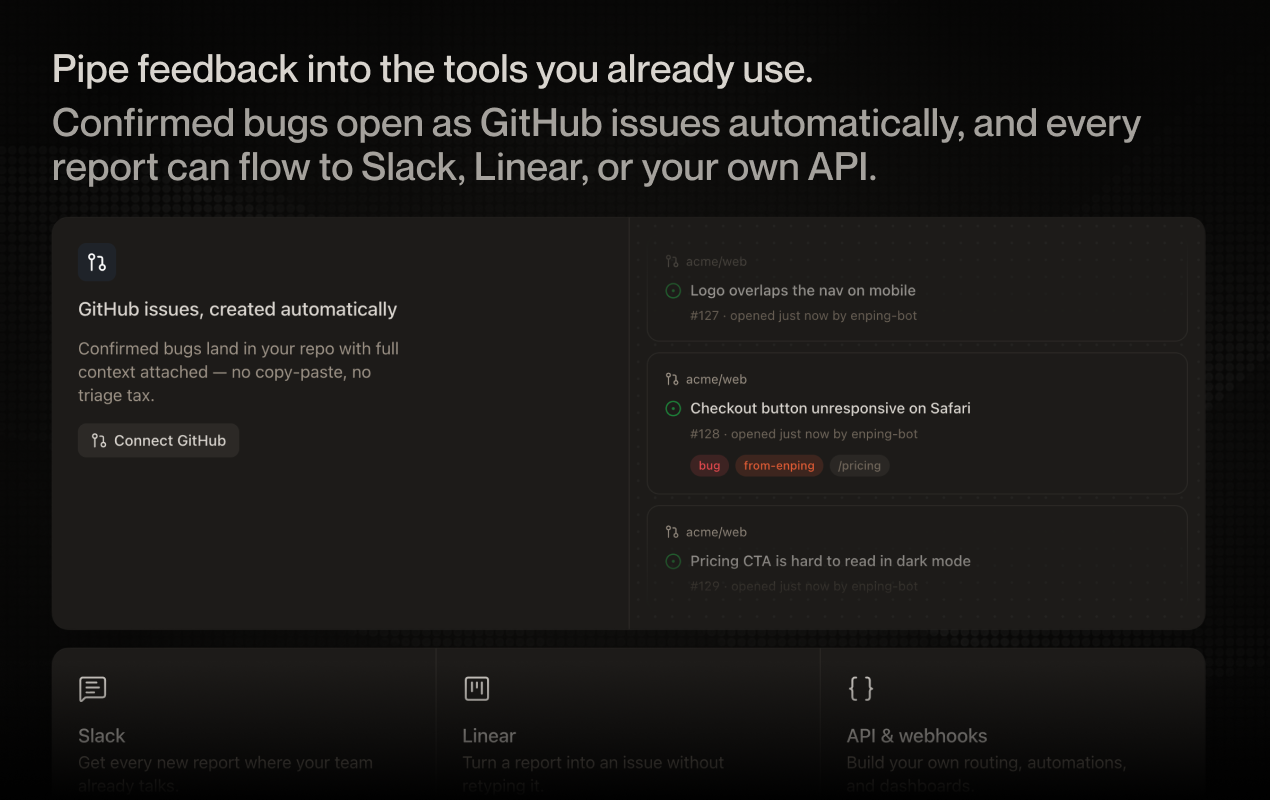Click the red 'bug' label tag

point(709,466)
